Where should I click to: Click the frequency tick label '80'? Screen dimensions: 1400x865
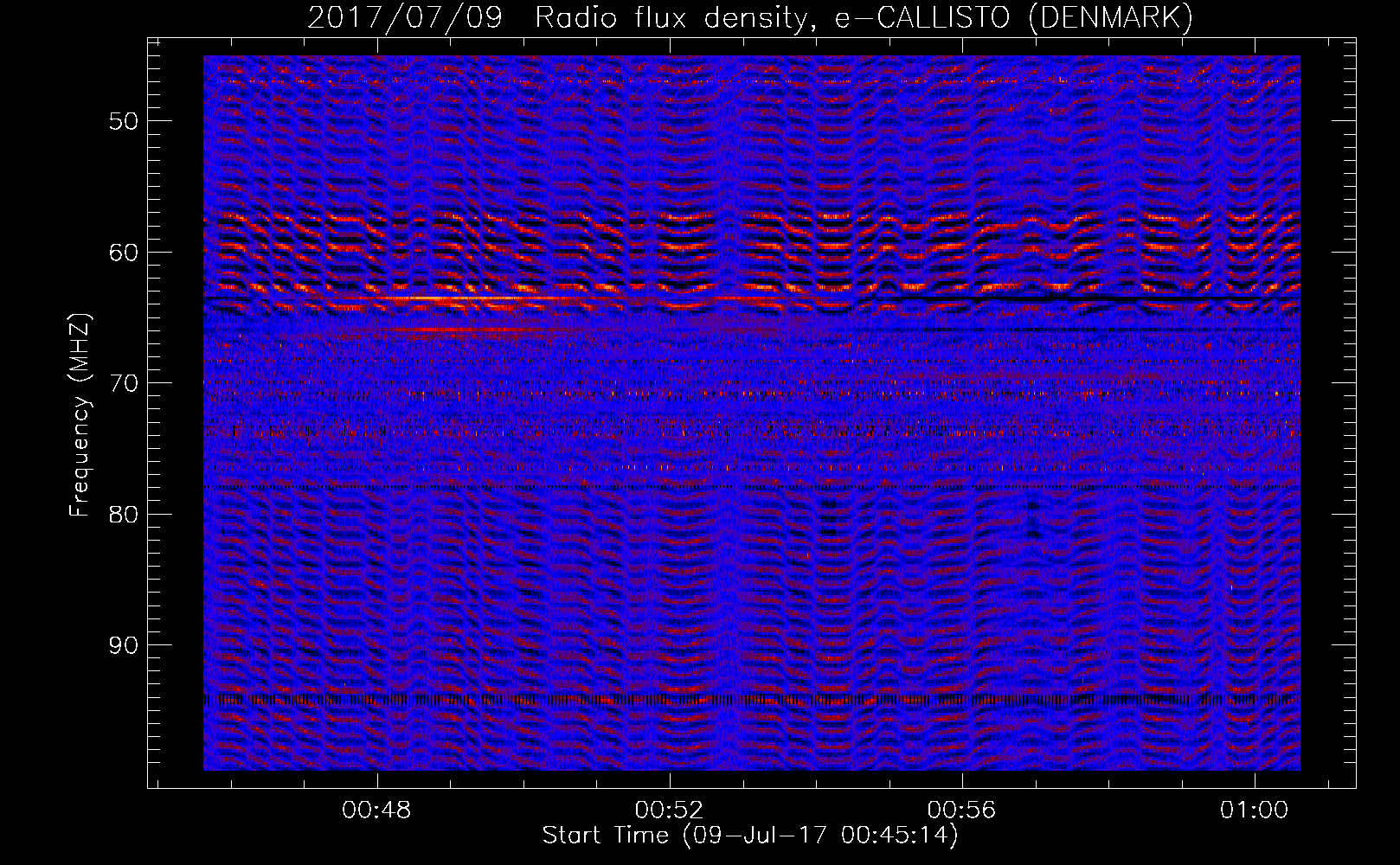click(124, 515)
